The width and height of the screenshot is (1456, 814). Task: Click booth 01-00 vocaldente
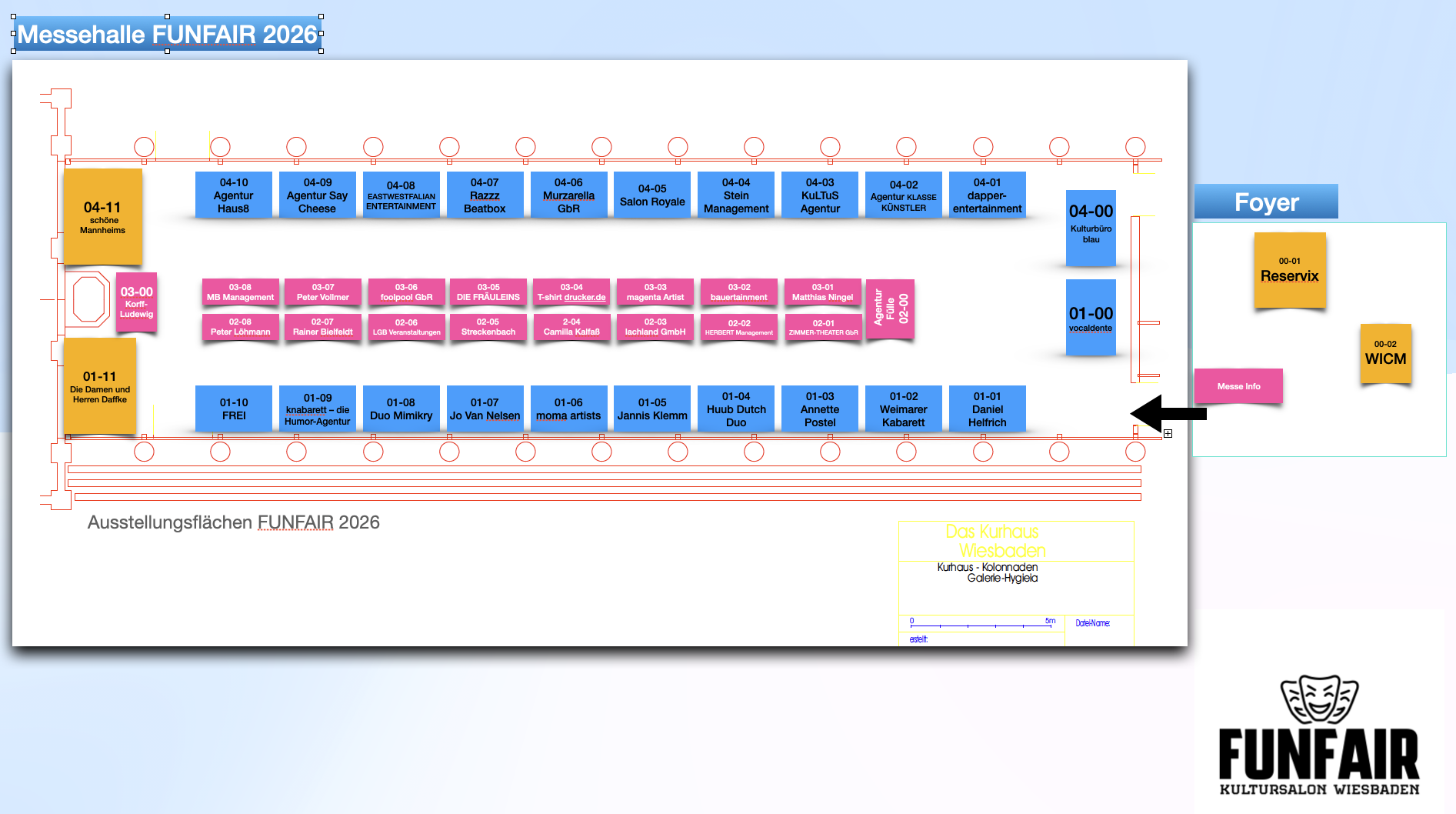coord(1091,318)
